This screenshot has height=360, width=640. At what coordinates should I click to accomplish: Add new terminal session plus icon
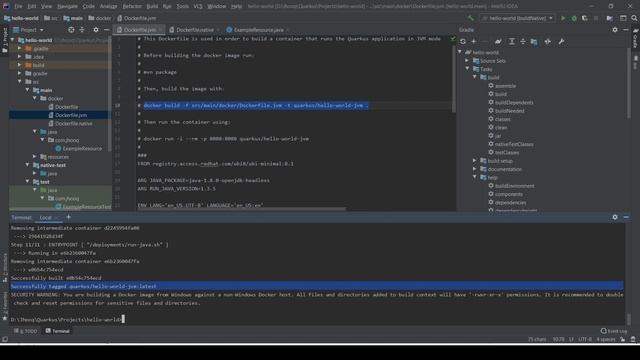69,217
